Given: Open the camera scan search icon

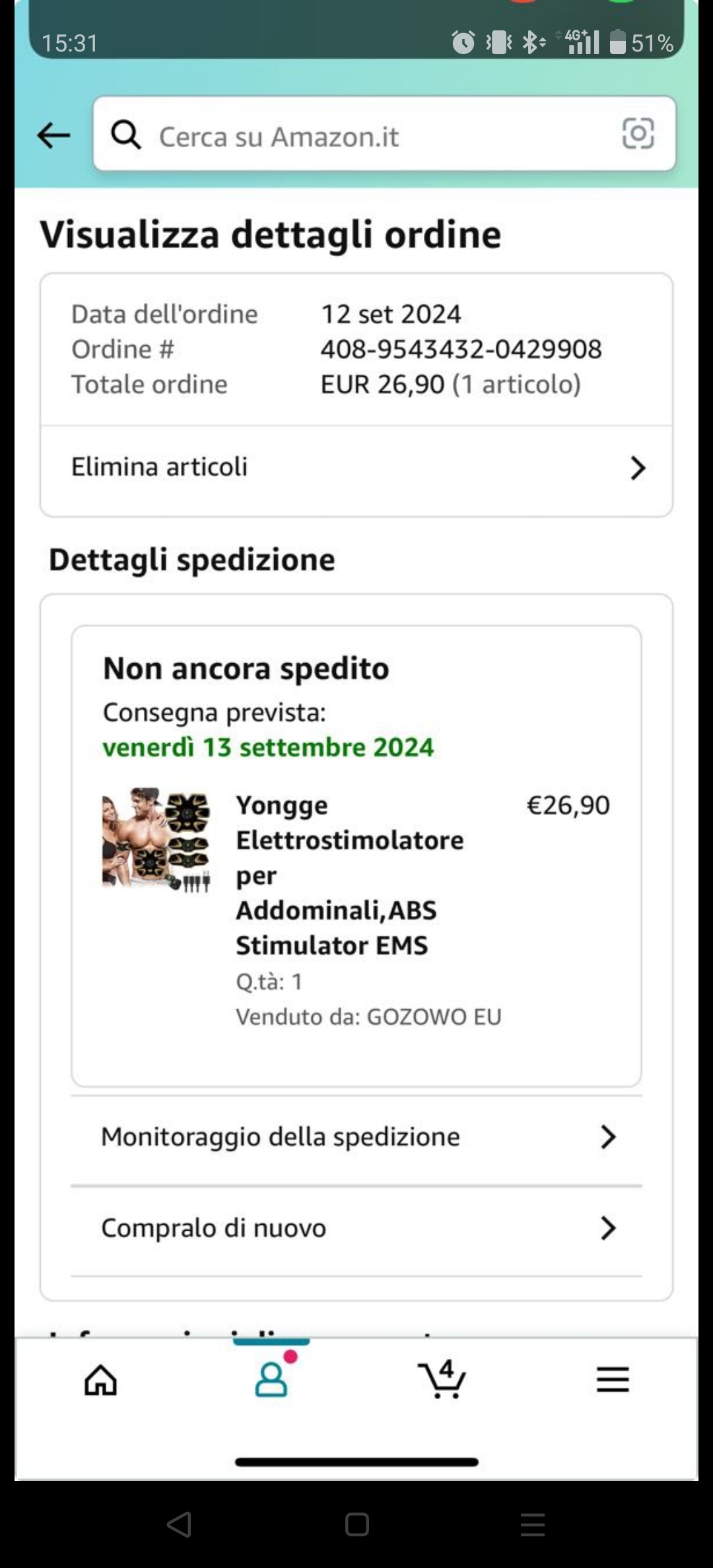Looking at the screenshot, I should (638, 134).
